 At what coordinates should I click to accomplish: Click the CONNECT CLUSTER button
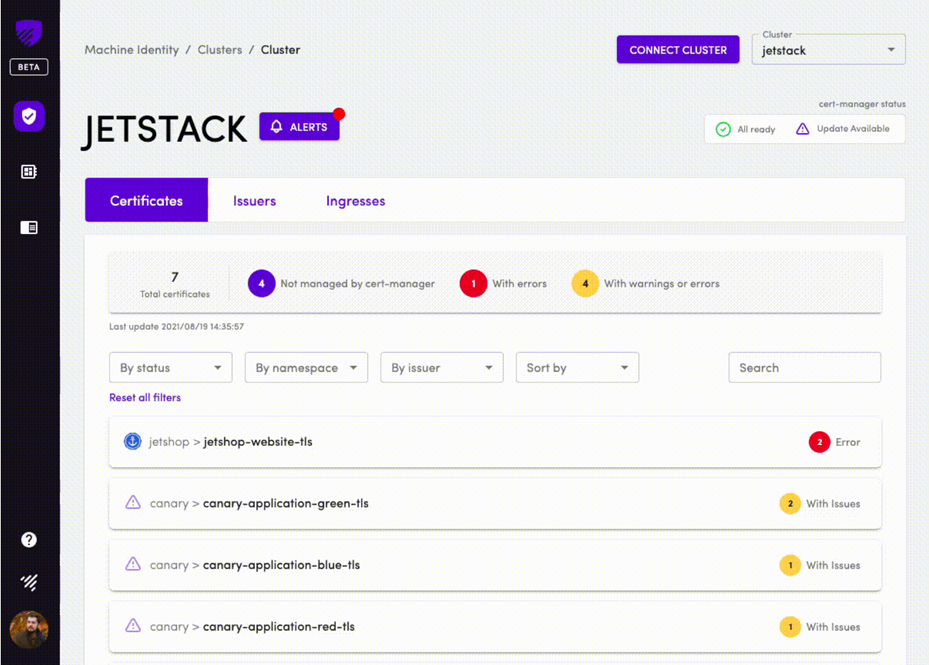click(x=678, y=50)
